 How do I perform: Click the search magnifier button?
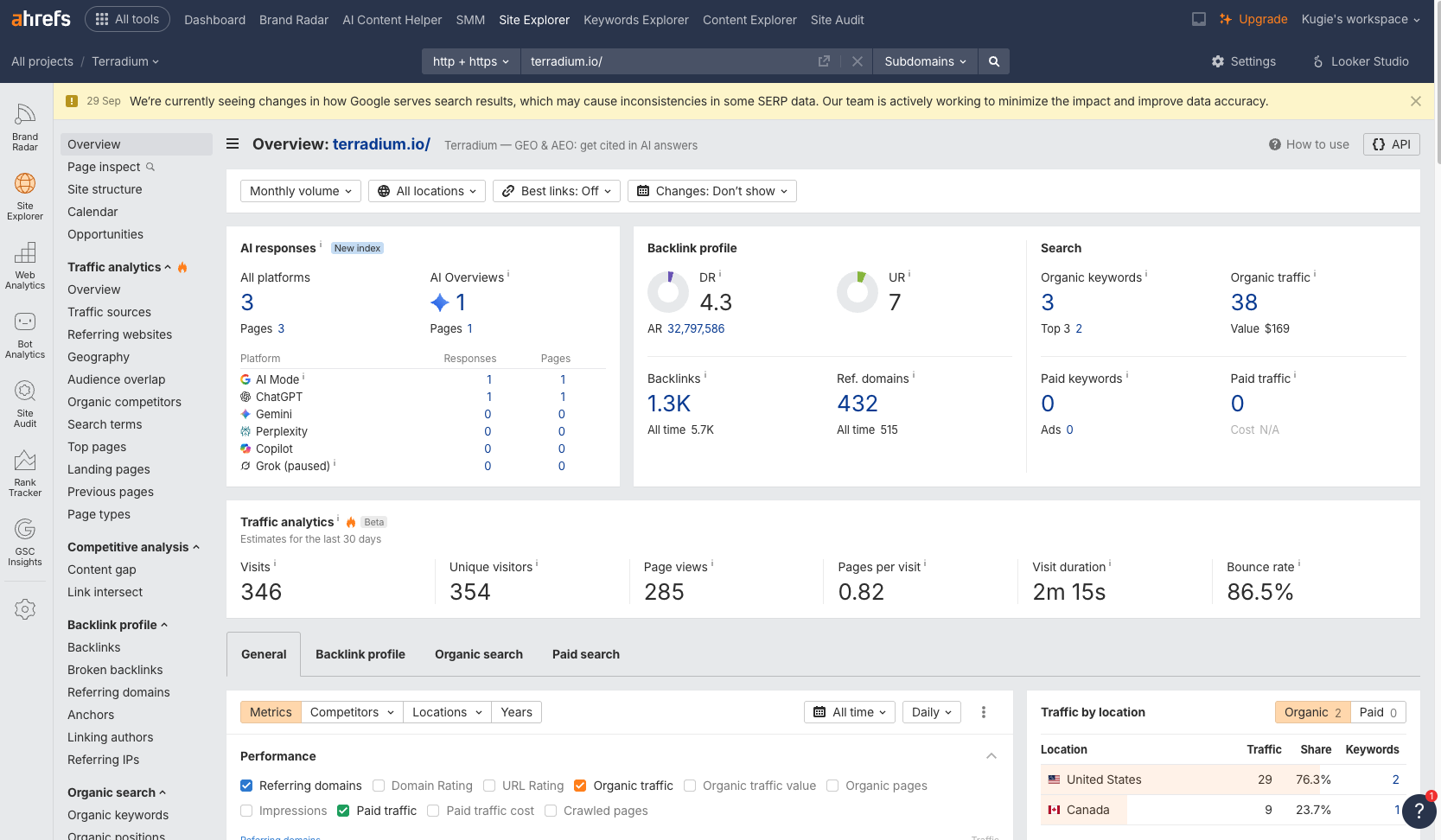pyautogui.click(x=994, y=61)
